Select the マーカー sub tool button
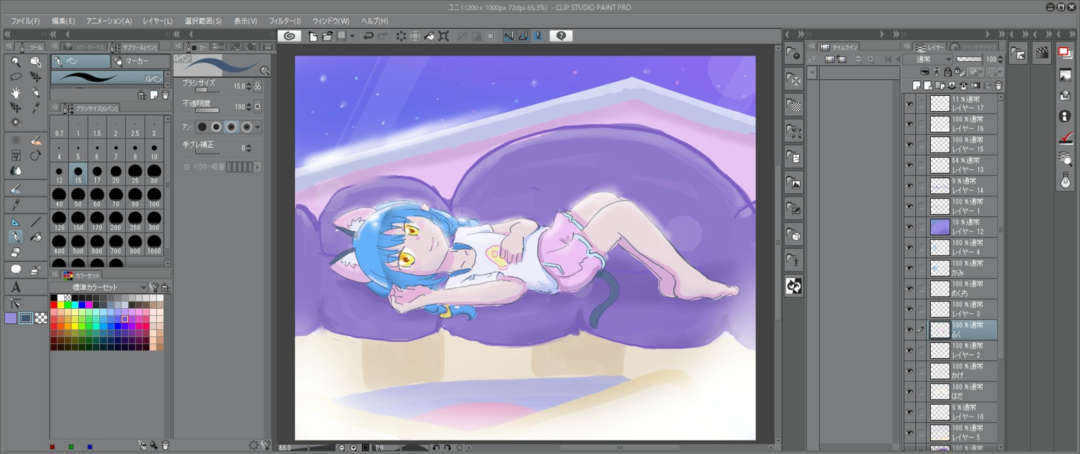The width and height of the screenshot is (1080, 454). (x=137, y=61)
